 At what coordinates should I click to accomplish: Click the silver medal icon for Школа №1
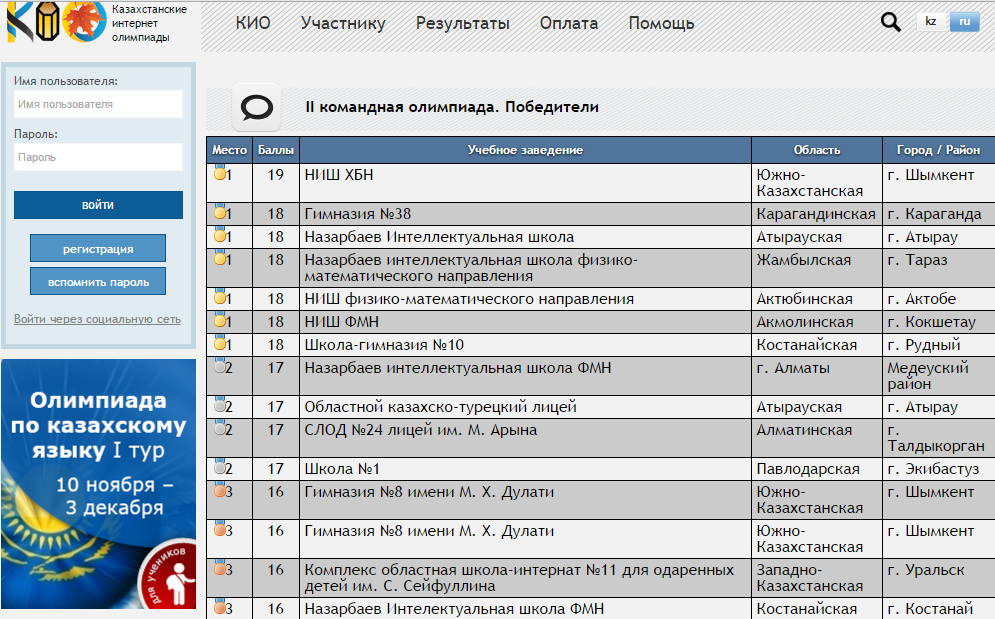click(220, 468)
